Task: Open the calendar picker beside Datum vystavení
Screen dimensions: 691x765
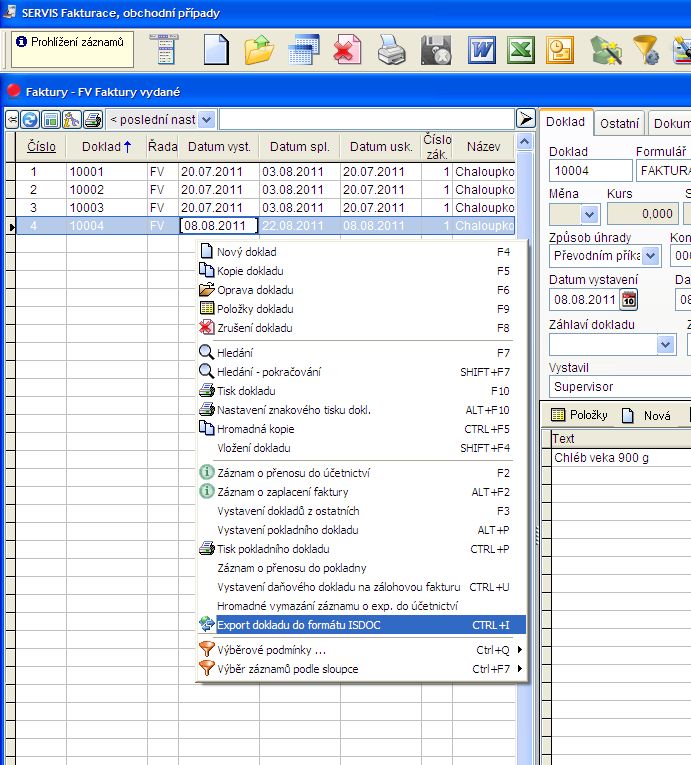Action: [628, 300]
